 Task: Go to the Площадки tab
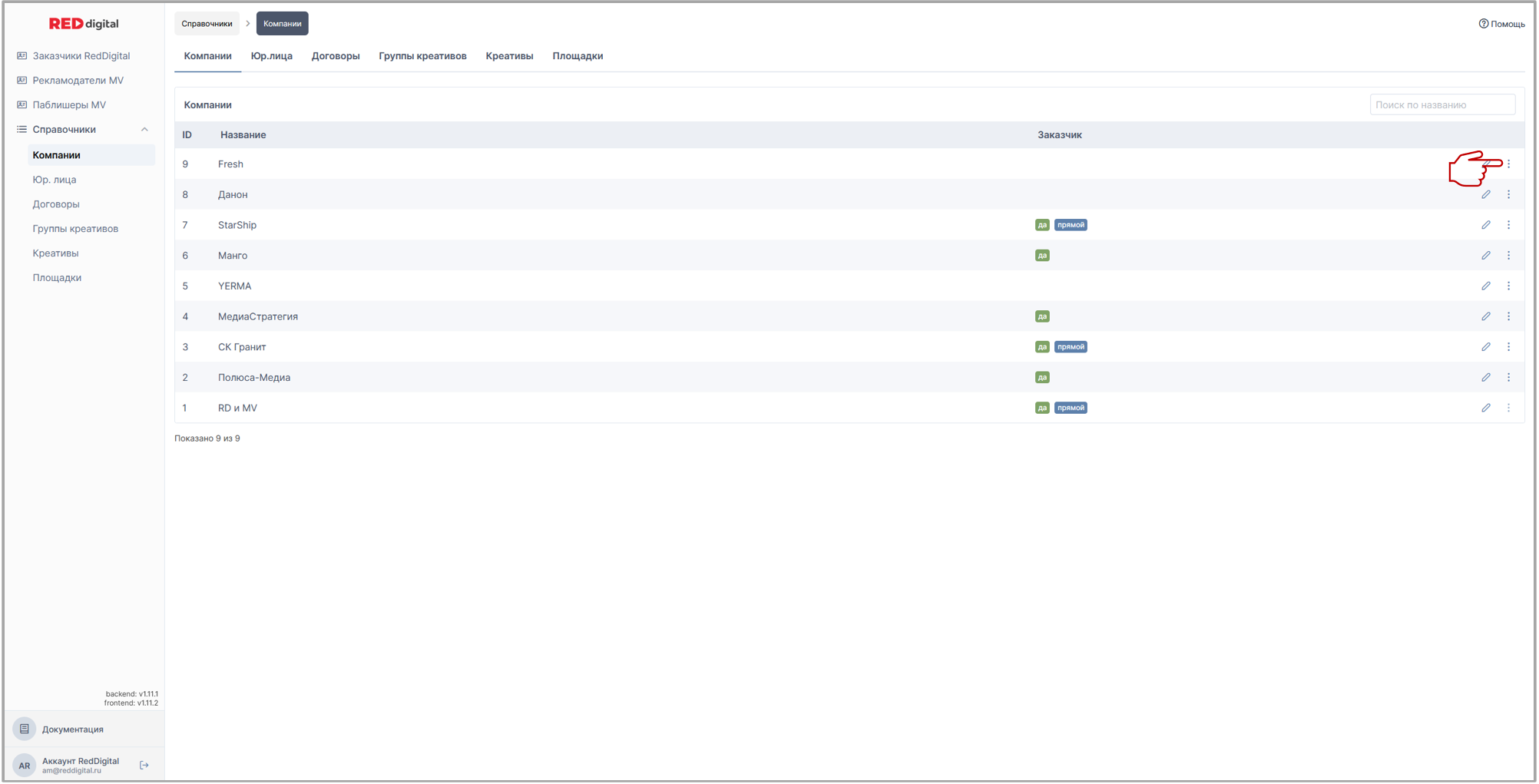578,56
